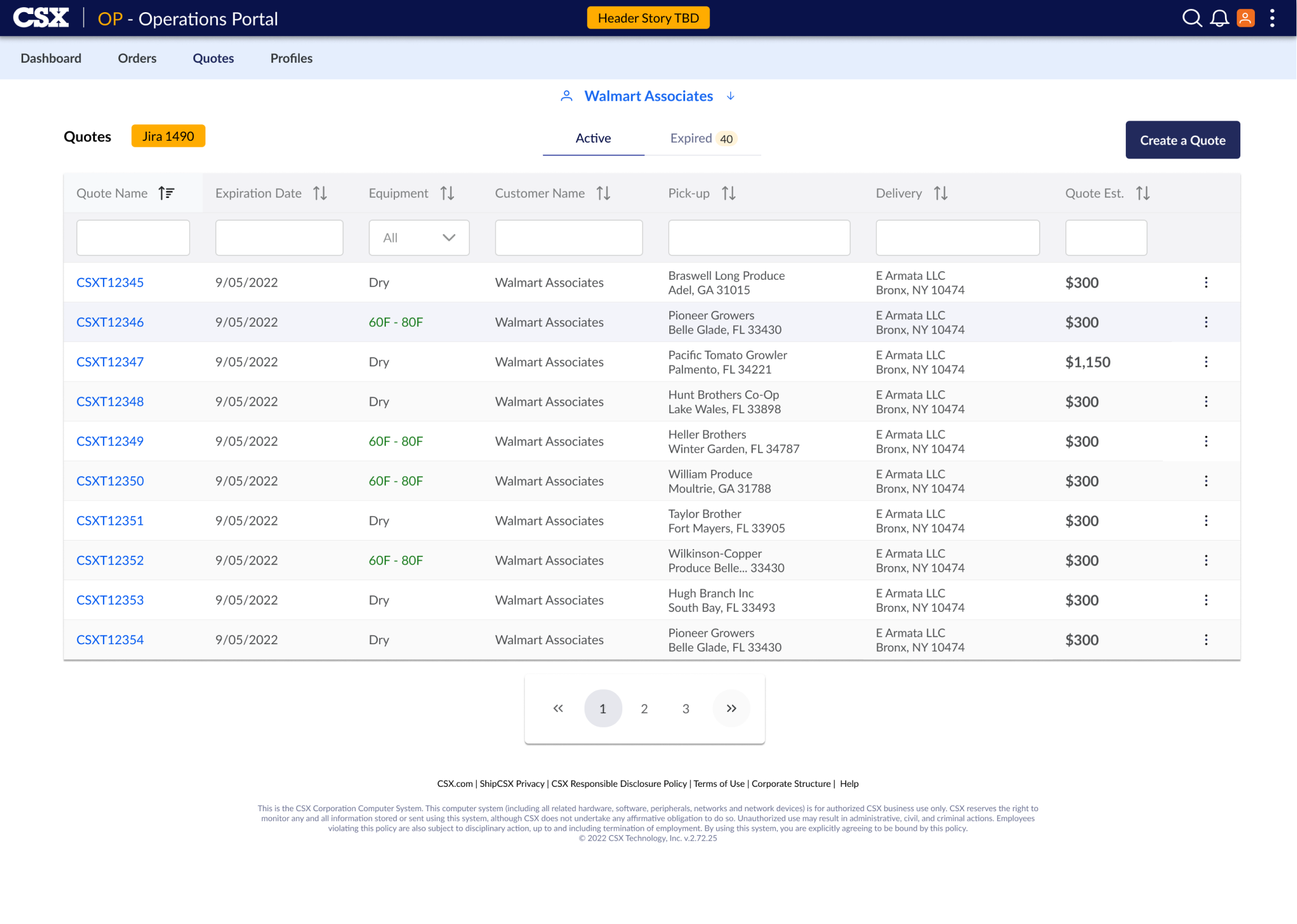
Task: Click the notifications bell icon
Action: [x=1219, y=18]
